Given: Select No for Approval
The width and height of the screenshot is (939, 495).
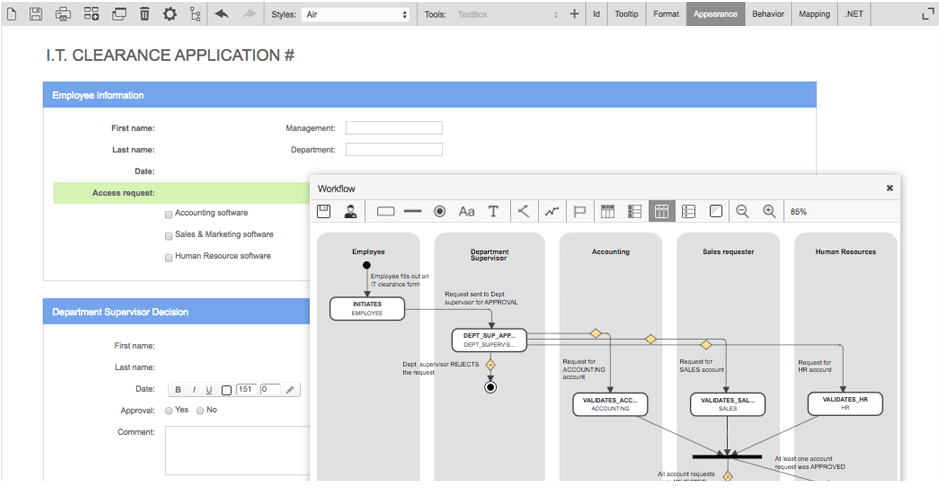Looking at the screenshot, I should [200, 411].
